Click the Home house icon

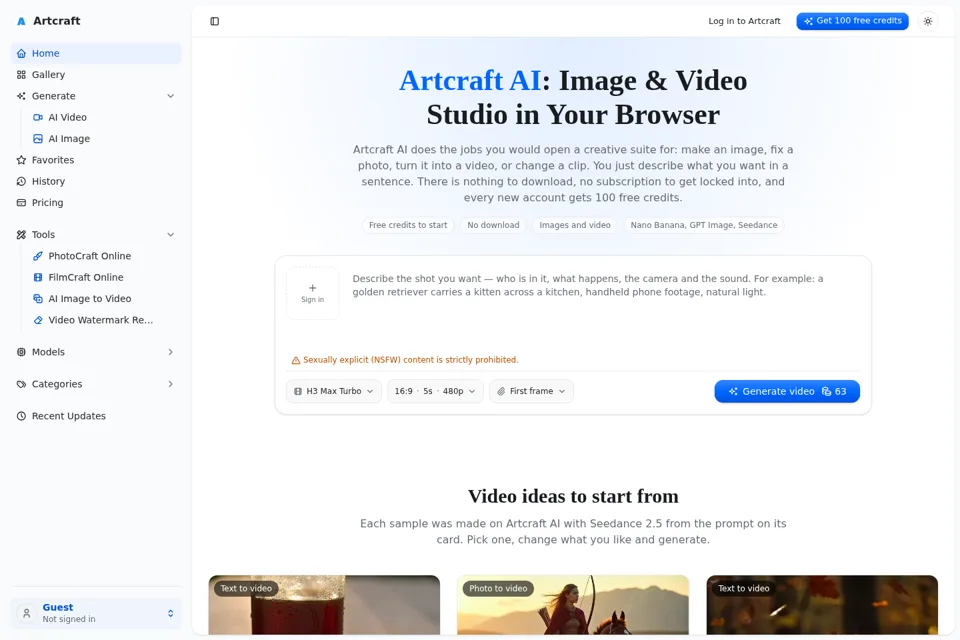21,53
